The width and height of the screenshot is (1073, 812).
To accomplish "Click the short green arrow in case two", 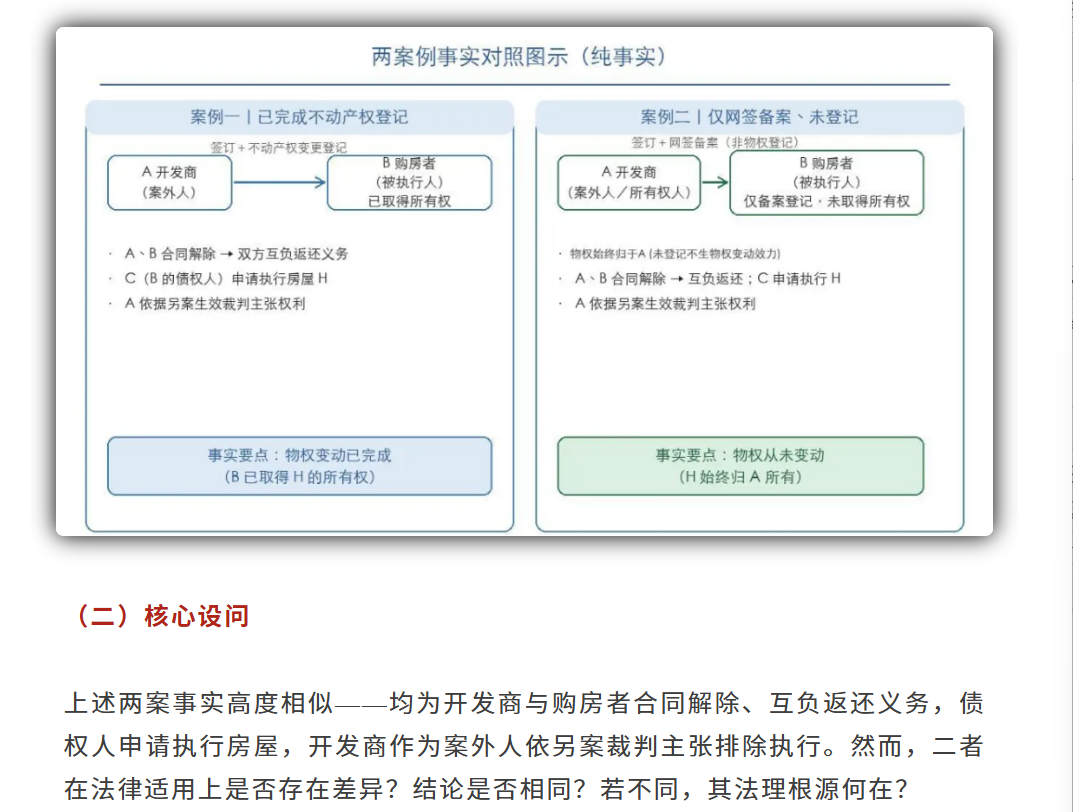I will (715, 182).
